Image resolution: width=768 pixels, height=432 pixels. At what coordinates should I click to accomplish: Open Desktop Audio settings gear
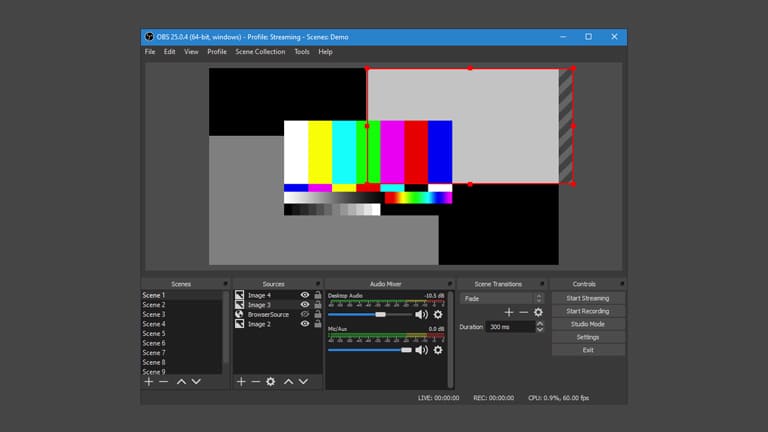click(x=438, y=314)
